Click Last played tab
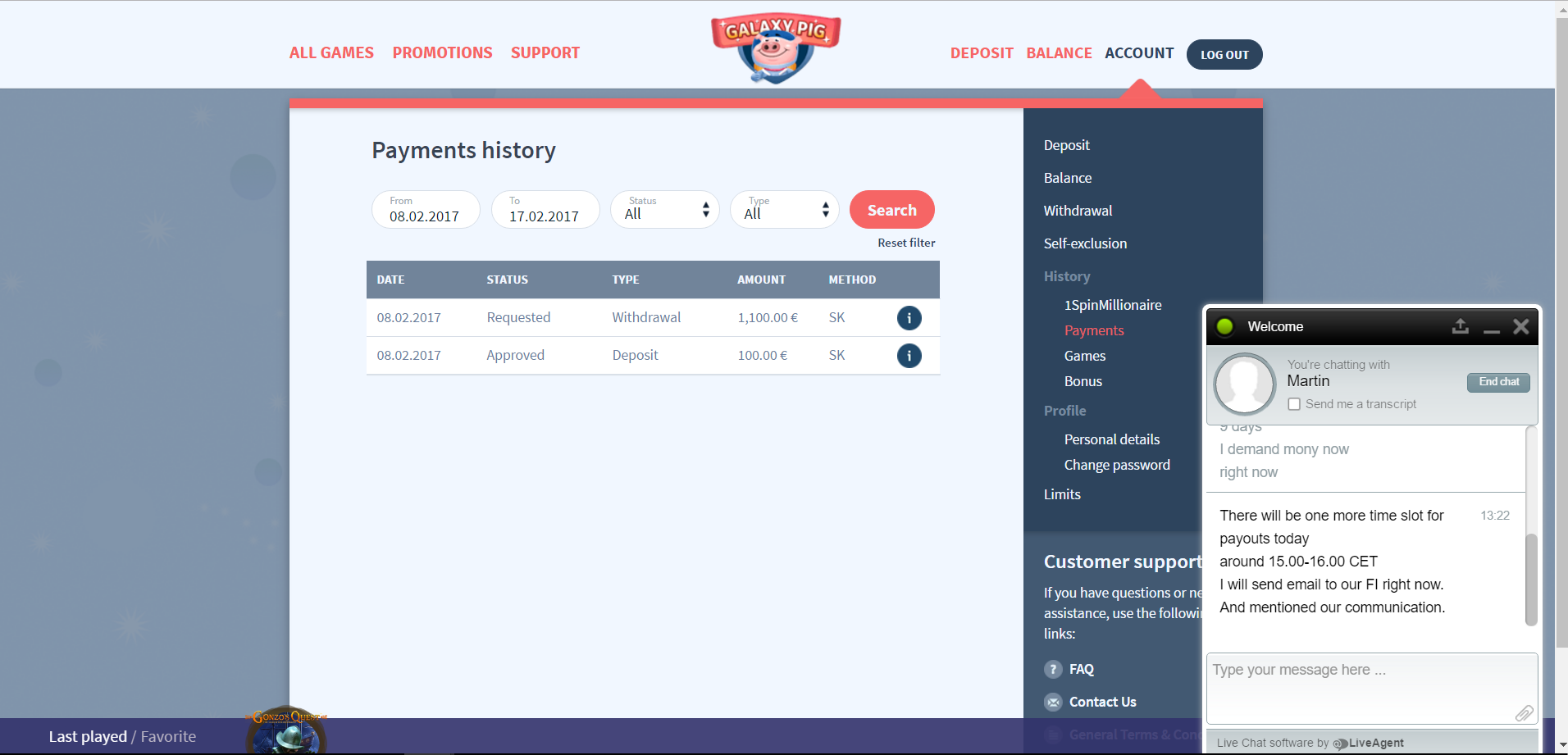The image size is (1568, 755). pos(88,736)
